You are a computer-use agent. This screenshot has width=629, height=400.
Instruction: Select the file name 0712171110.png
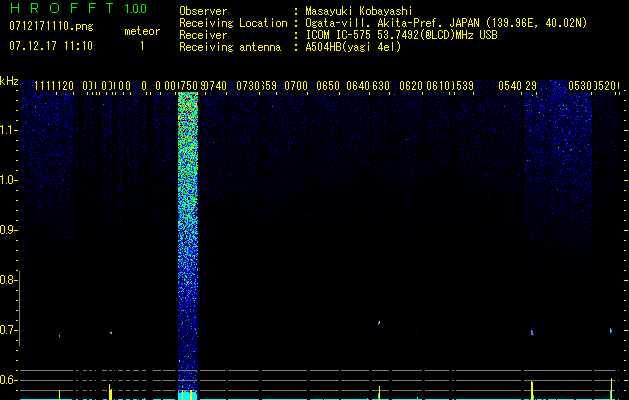pos(51,26)
